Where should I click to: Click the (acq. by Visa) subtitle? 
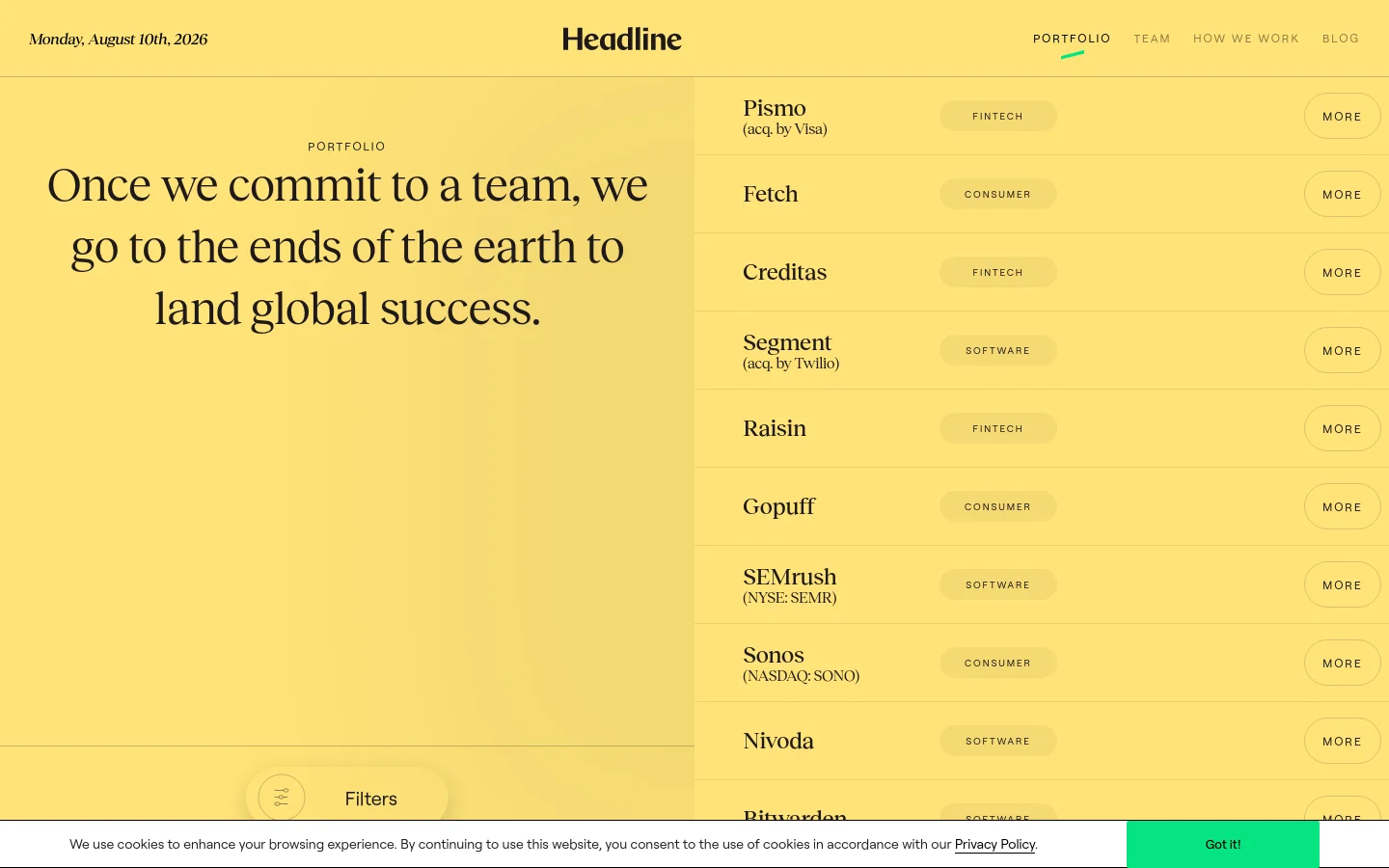(785, 129)
